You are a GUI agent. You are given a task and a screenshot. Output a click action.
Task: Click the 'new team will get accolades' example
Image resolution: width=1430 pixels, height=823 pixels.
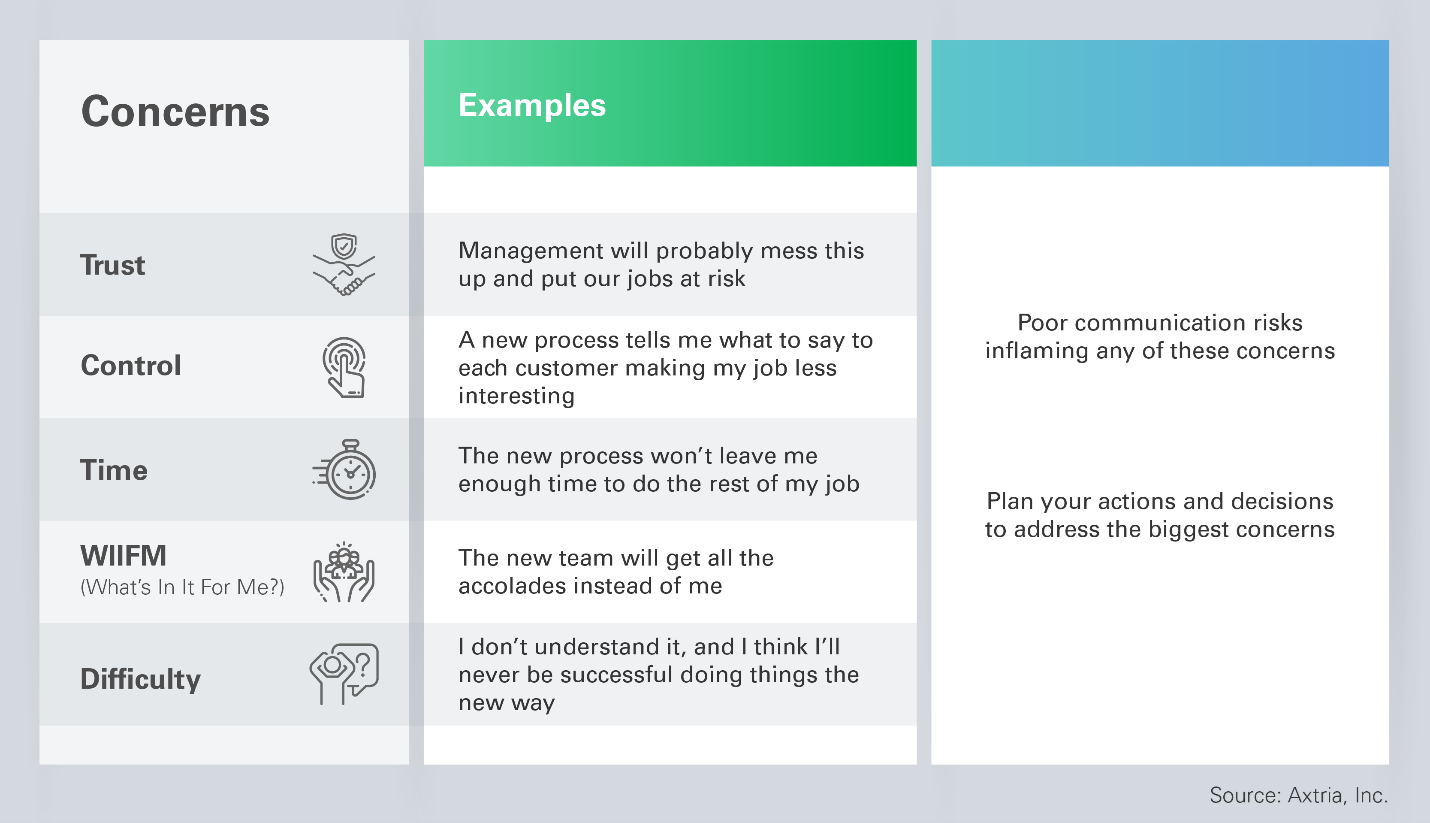616,571
